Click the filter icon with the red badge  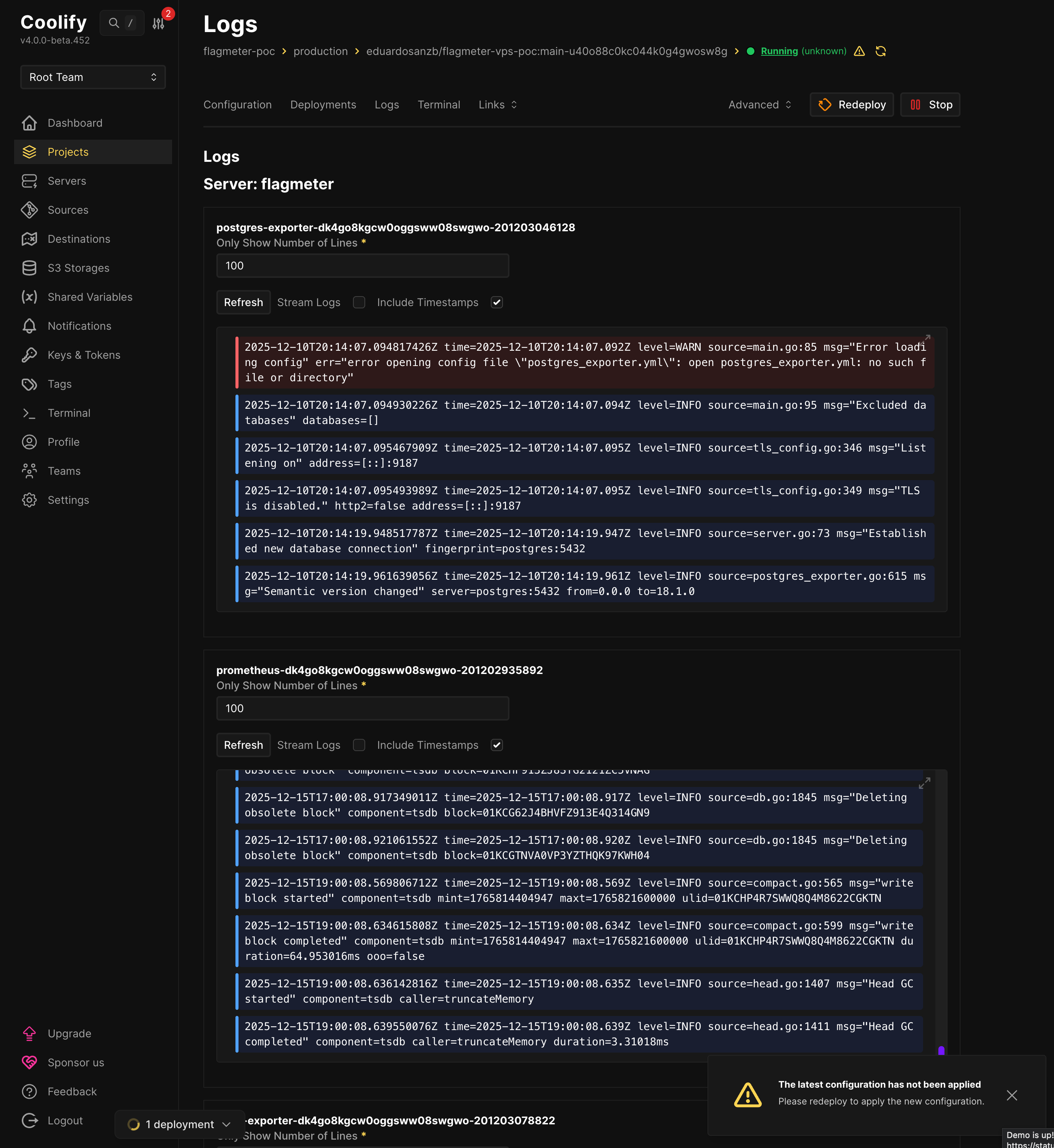pos(158,23)
